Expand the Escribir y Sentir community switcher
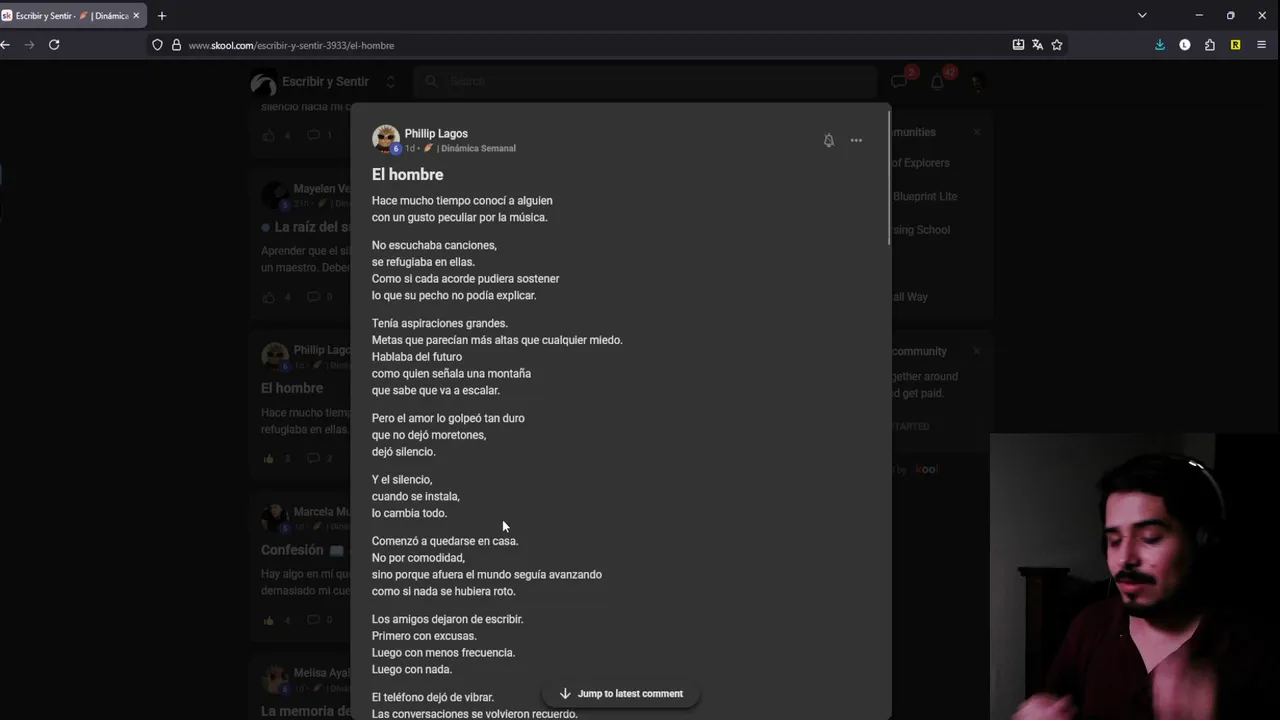Screen dimensions: 1280x720 click(390, 82)
